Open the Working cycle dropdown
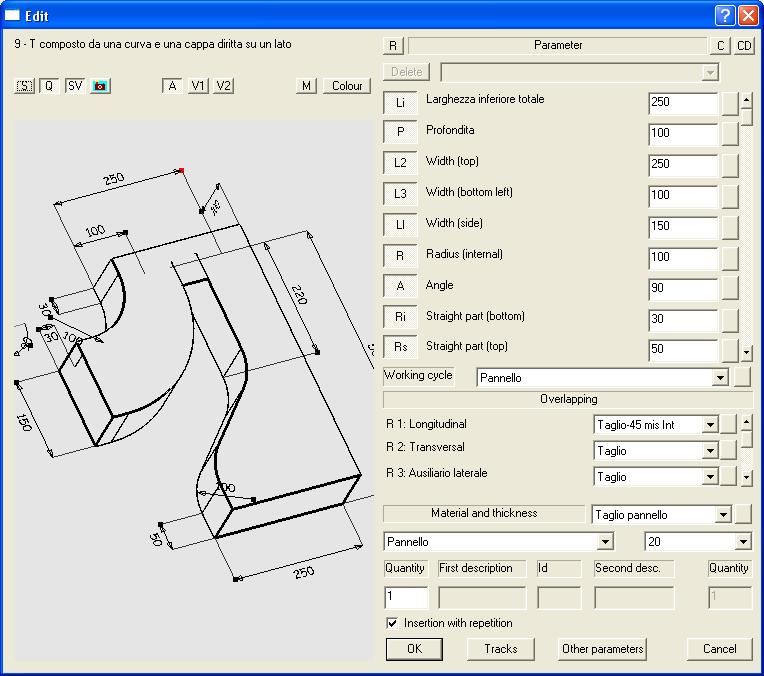This screenshot has height=676, width=764. point(719,378)
